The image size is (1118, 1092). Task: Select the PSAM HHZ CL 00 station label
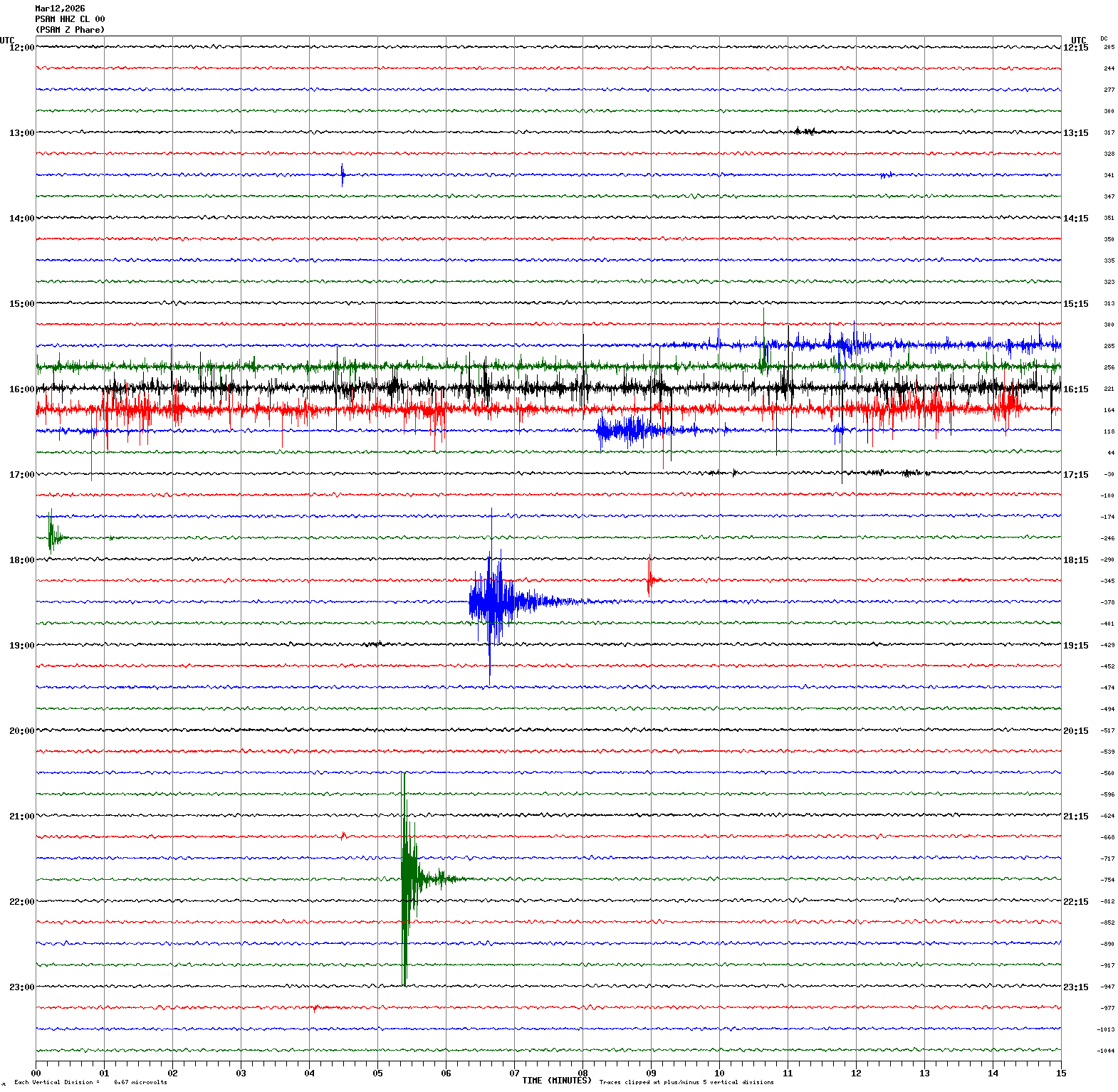(70, 19)
